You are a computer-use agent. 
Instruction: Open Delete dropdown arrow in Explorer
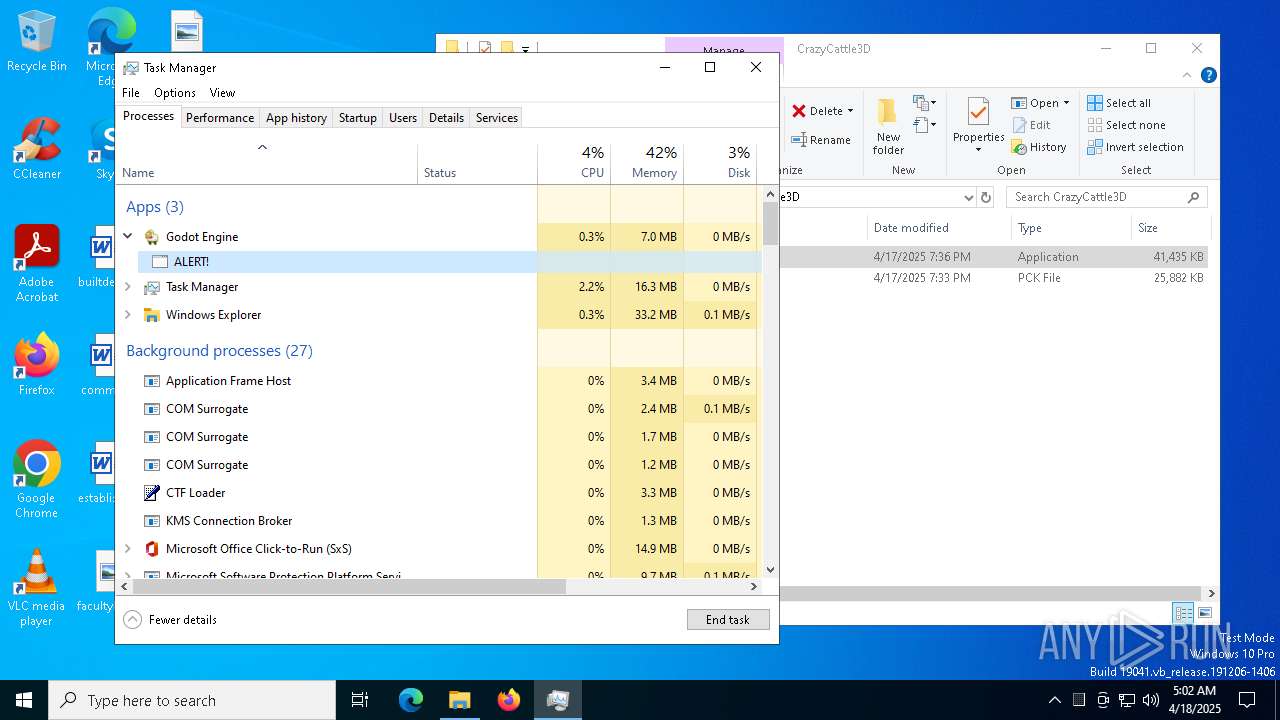coord(850,111)
